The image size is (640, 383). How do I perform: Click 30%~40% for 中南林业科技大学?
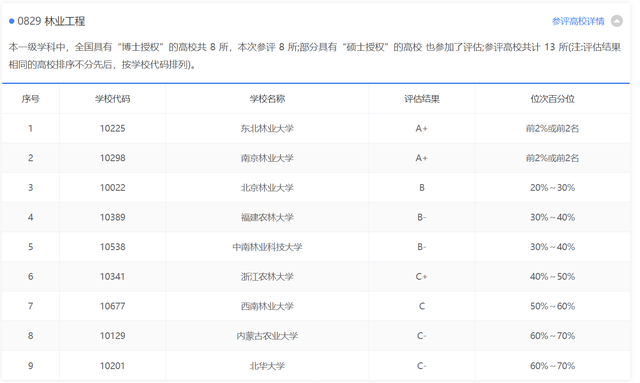[553, 247]
